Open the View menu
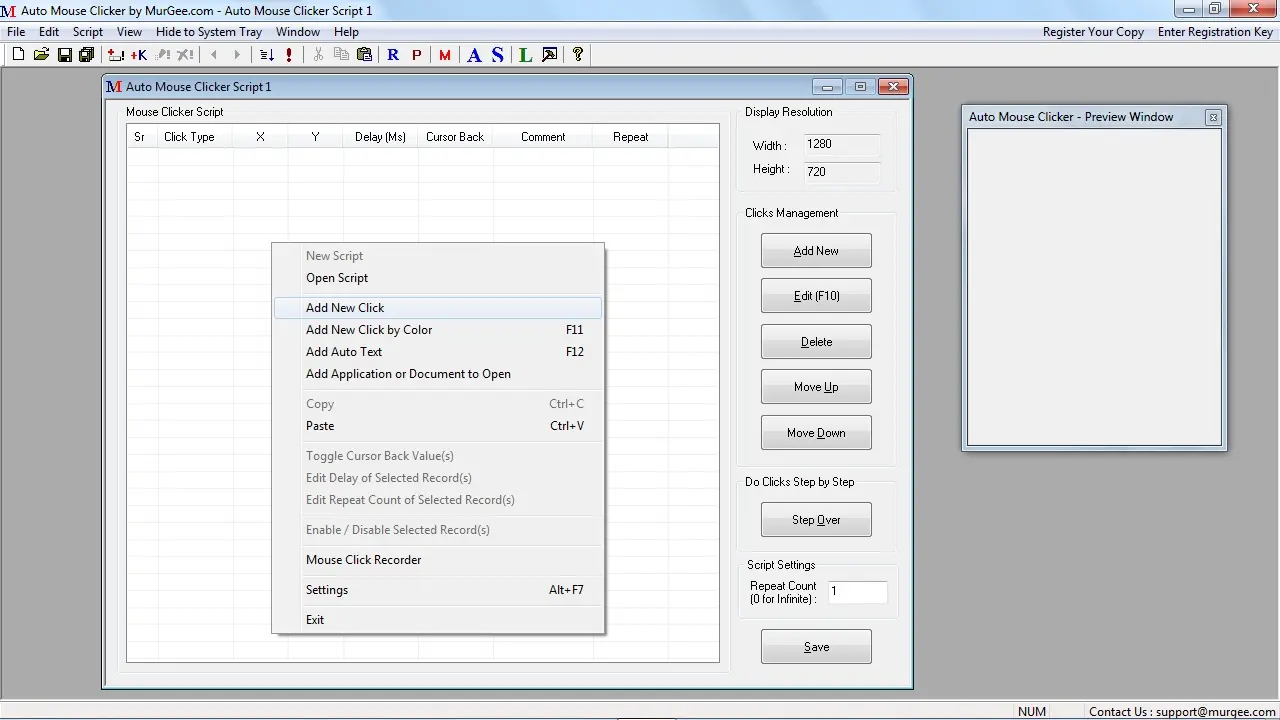This screenshot has width=1280, height=720. point(129,32)
